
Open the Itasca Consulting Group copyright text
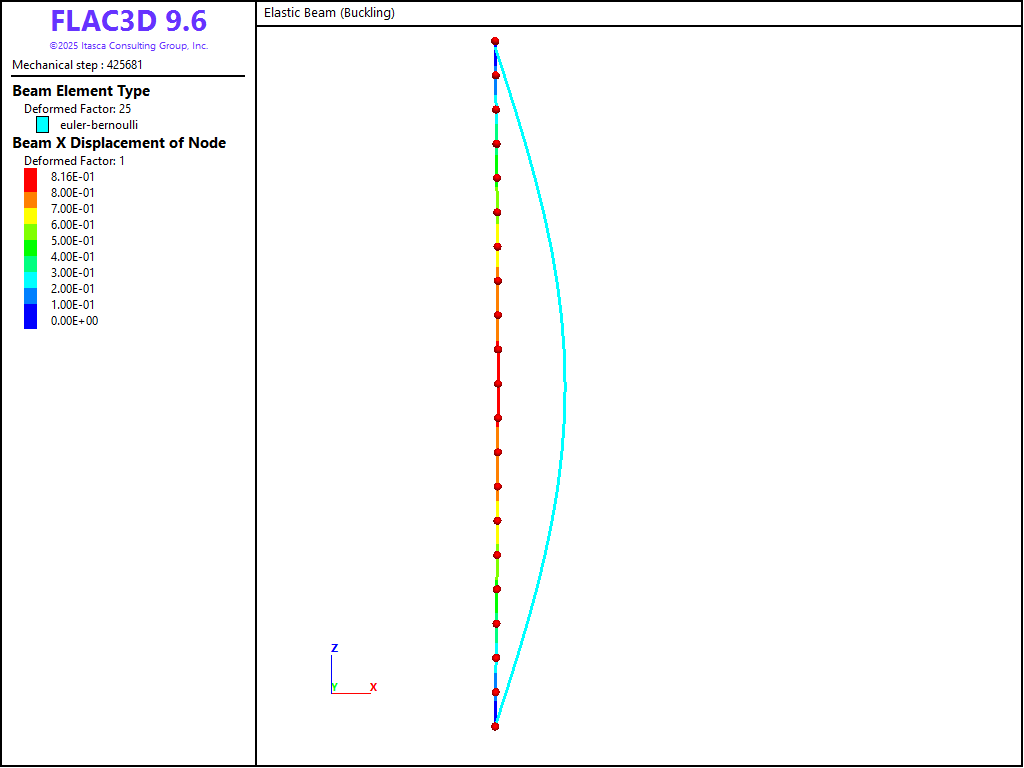[x=128, y=46]
